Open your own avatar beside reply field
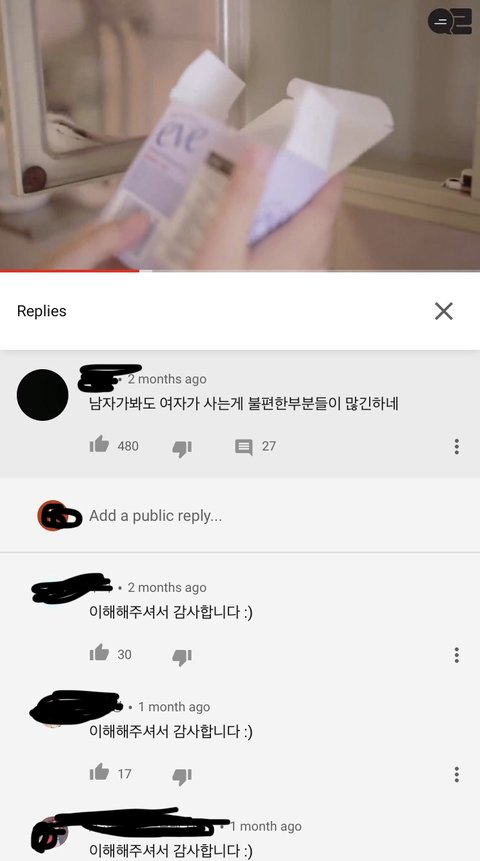The width and height of the screenshot is (480, 861). 53,515
